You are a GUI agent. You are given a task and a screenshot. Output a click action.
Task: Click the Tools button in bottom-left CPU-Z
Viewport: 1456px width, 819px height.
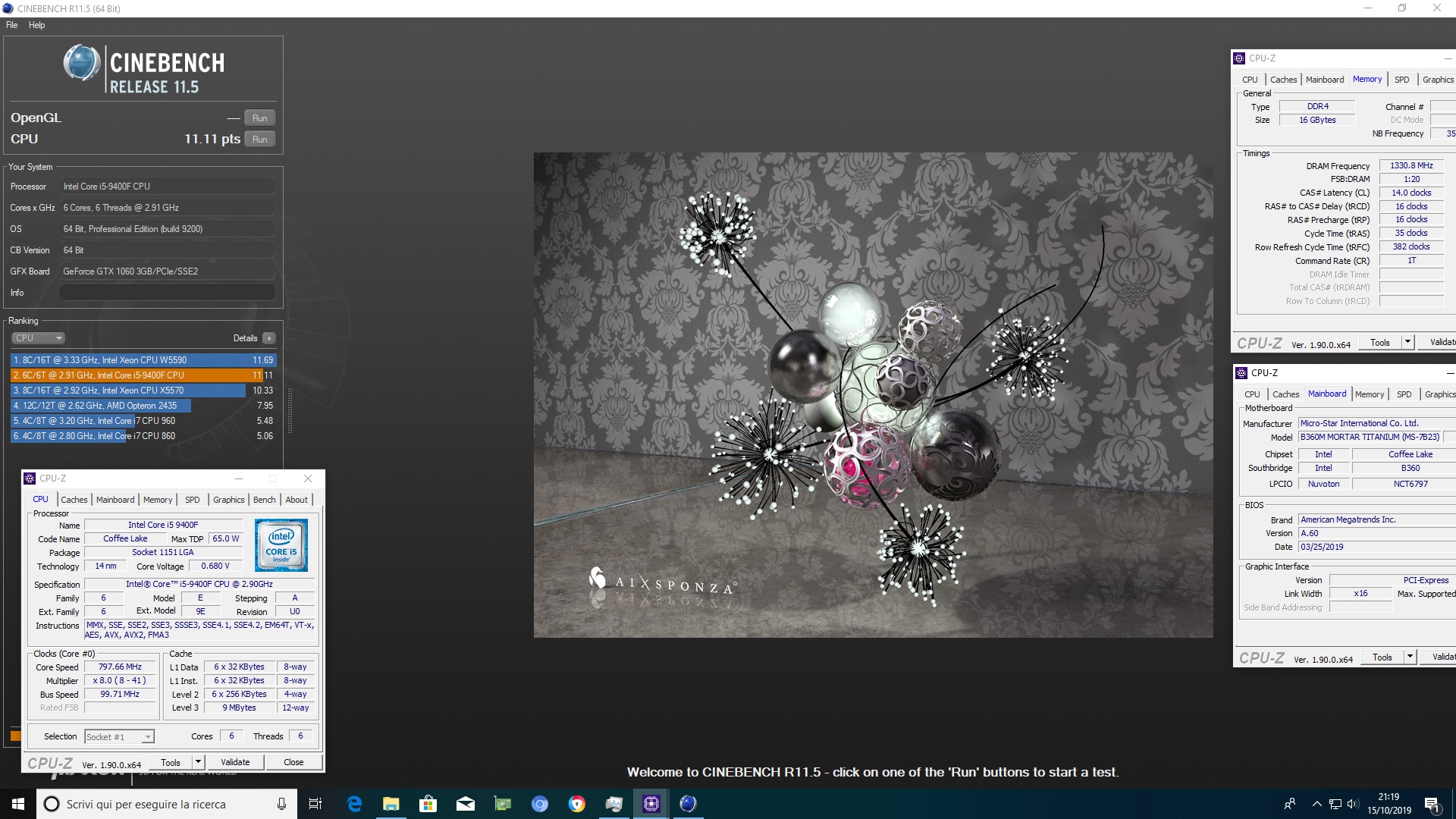tap(171, 763)
